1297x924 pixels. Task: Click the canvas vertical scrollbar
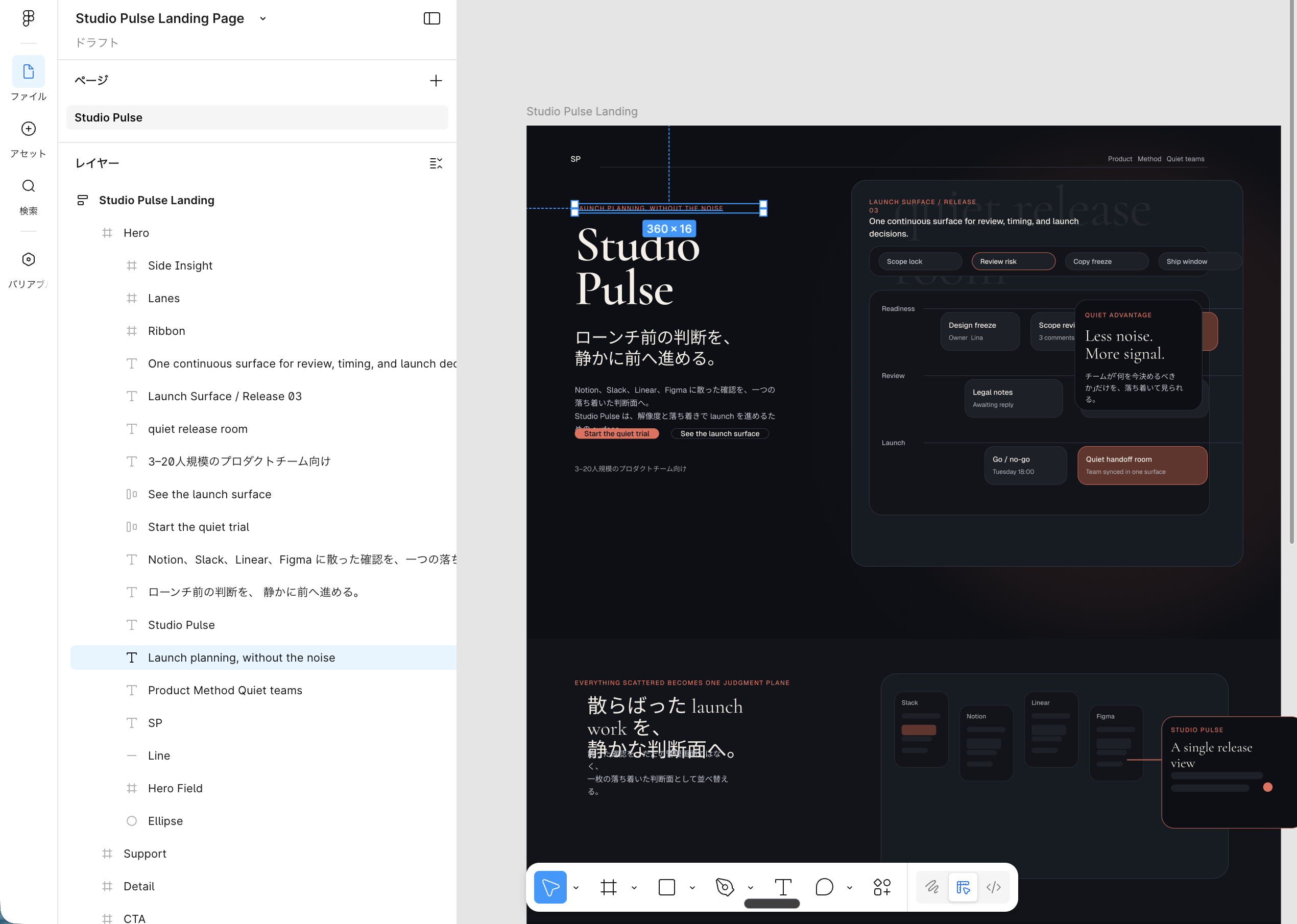1292,272
